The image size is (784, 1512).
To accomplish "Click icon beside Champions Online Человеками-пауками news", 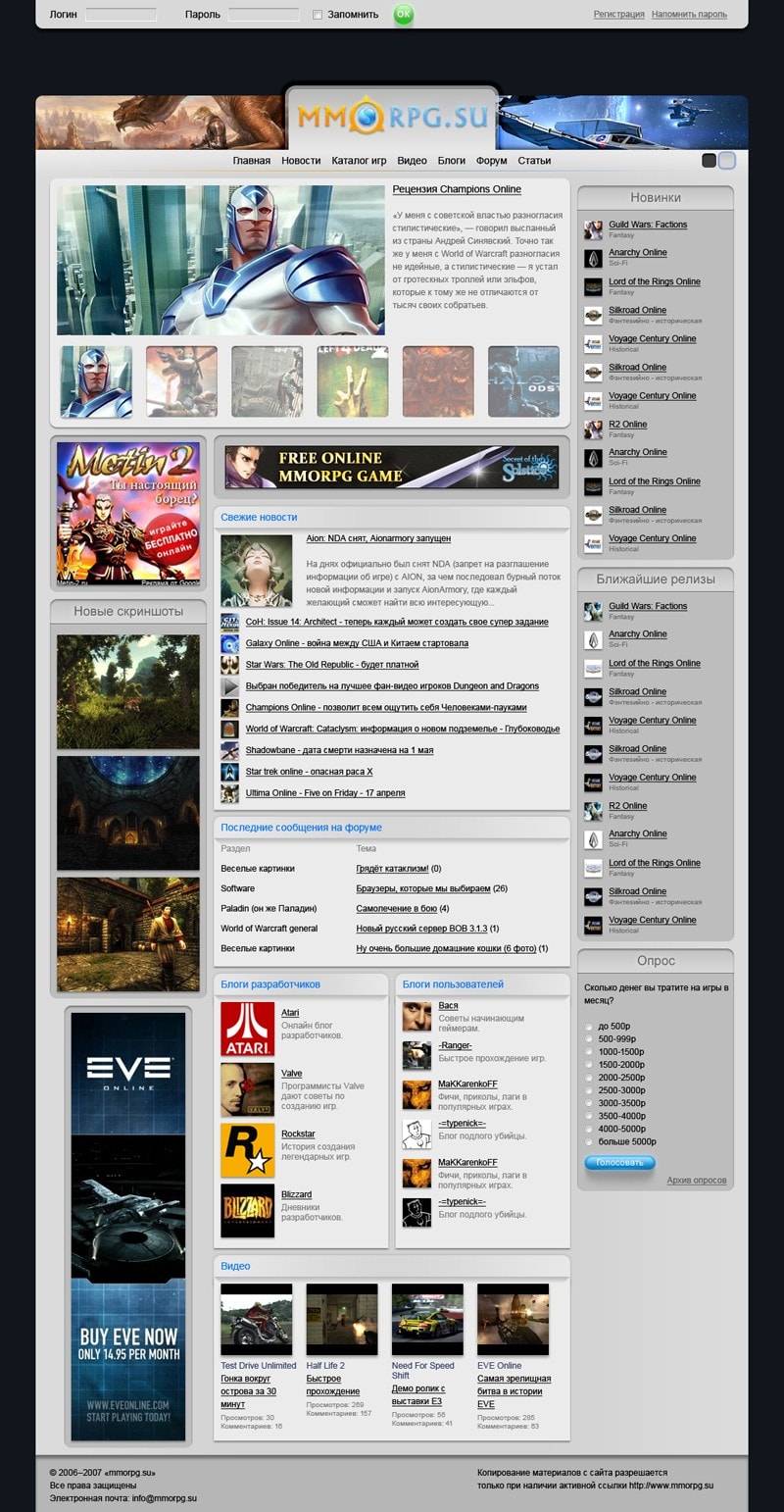I will point(230,707).
